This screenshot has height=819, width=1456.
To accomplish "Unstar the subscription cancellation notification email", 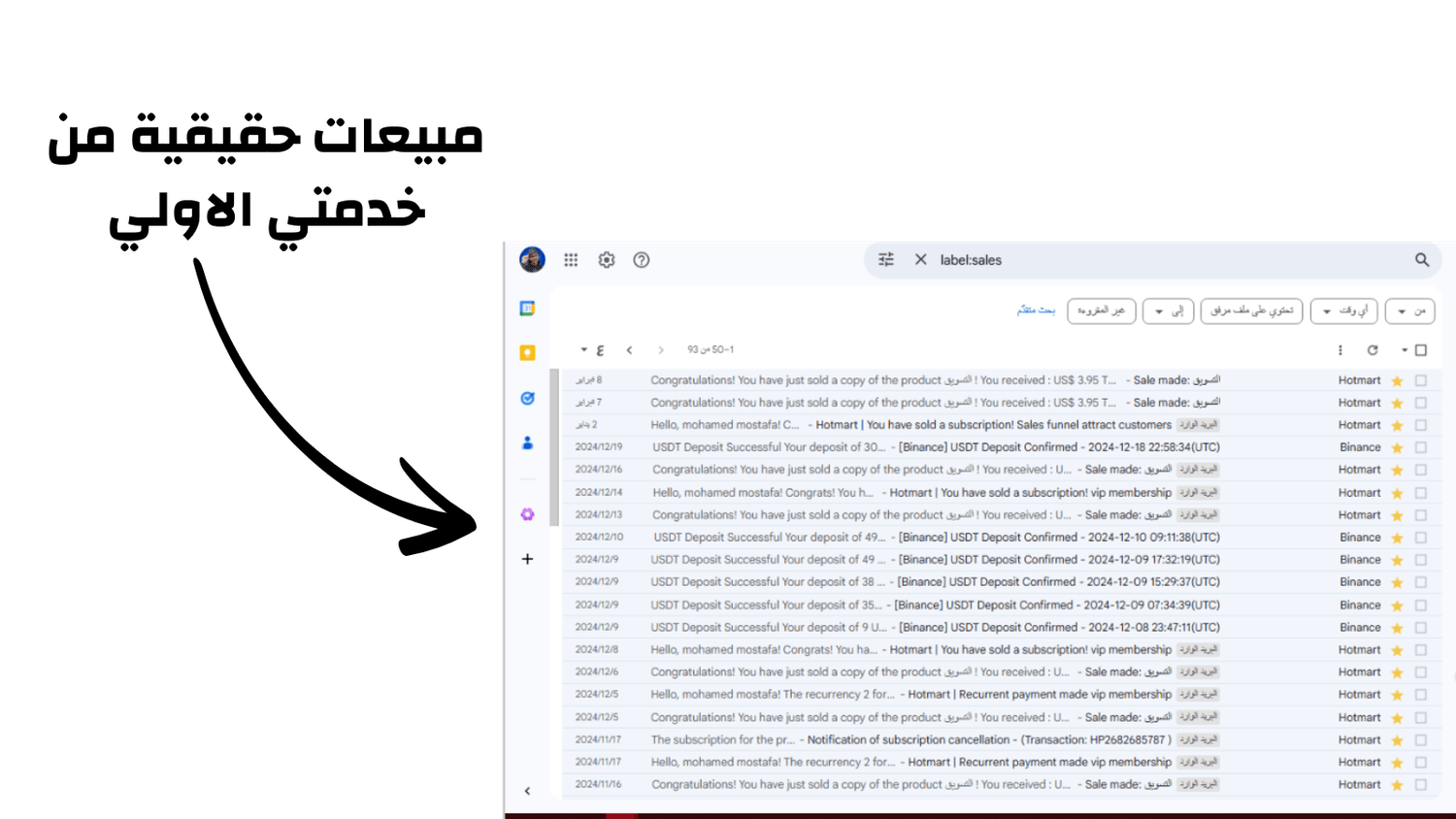I will click(x=1397, y=740).
